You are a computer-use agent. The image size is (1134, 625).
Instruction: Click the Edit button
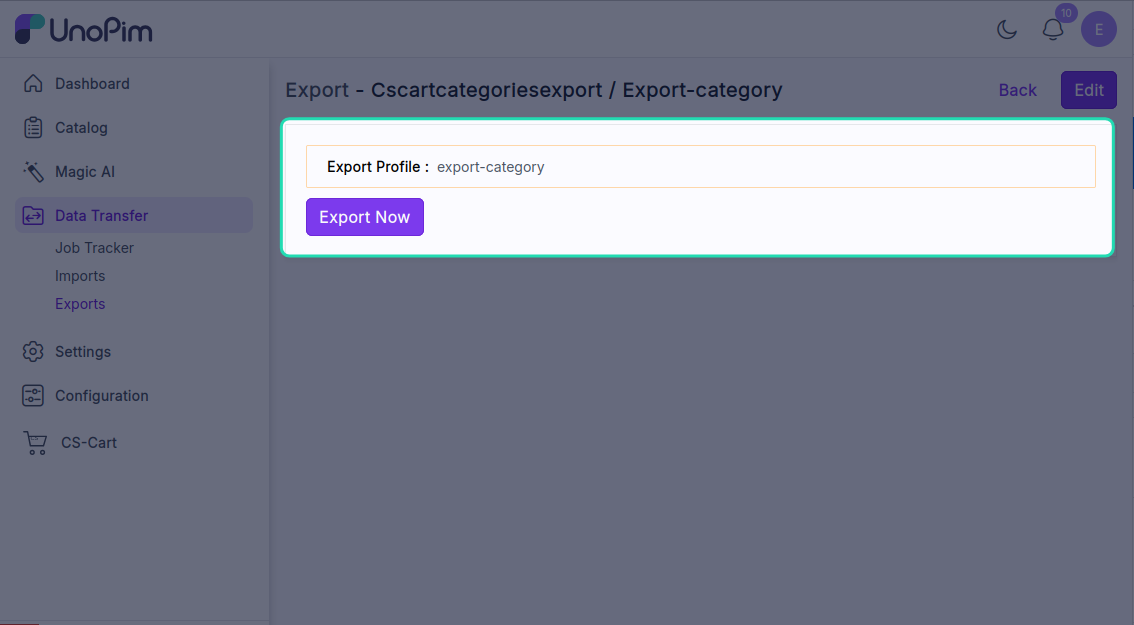(1088, 90)
